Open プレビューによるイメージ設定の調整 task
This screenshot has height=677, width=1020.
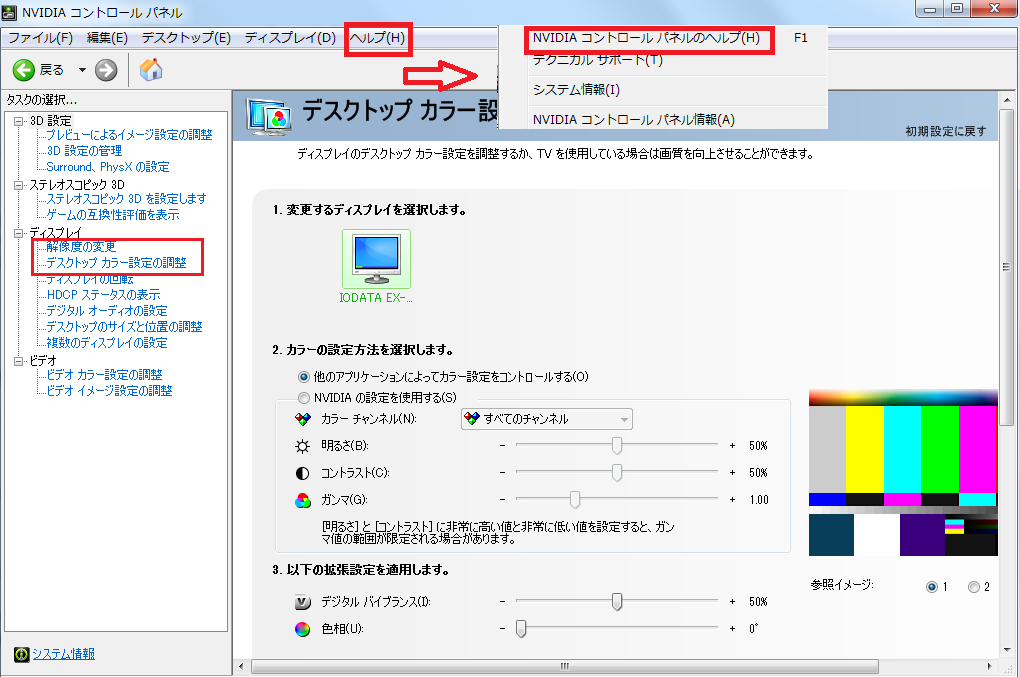129,135
